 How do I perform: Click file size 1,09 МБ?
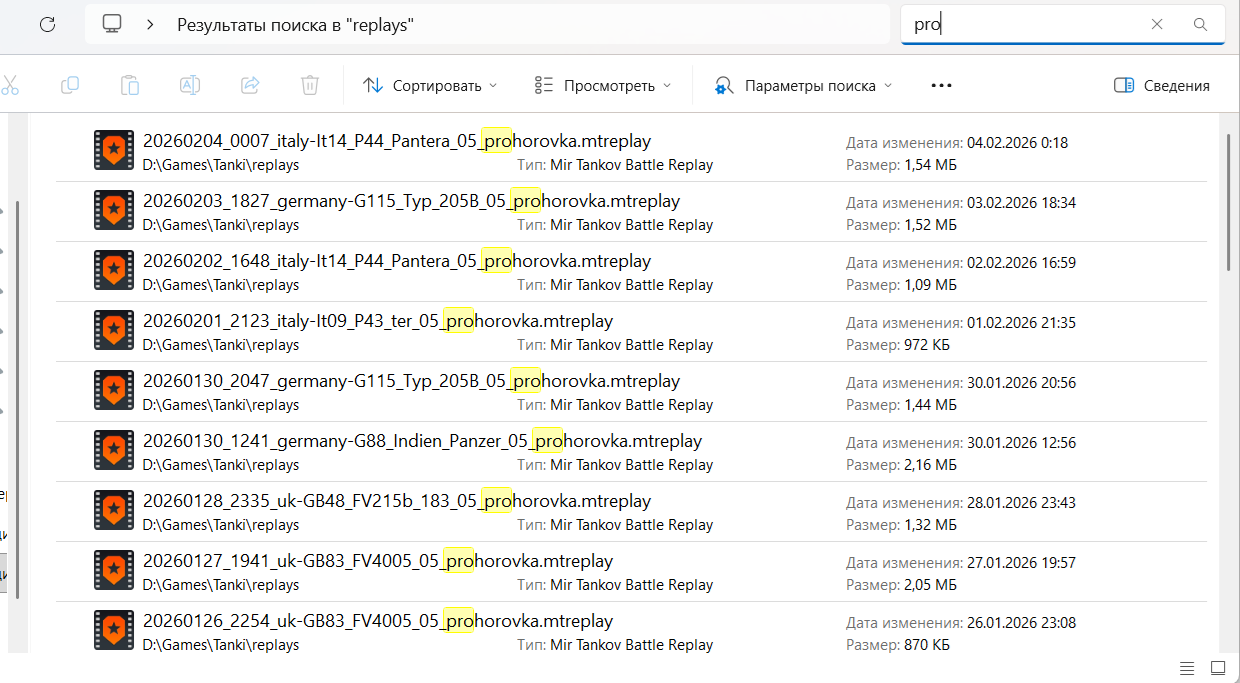(x=930, y=285)
